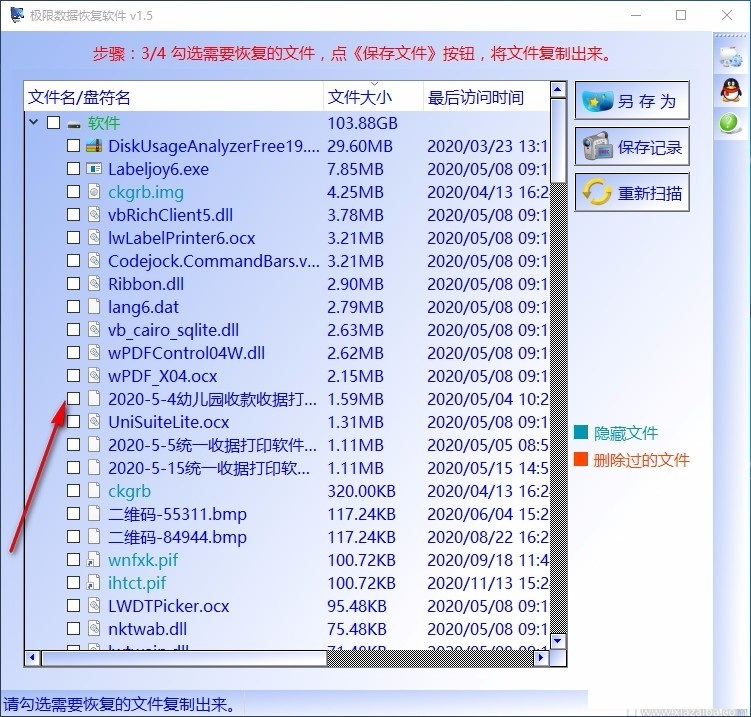Click the 另存为 save-as button
The width and height of the screenshot is (751, 717).
632,101
